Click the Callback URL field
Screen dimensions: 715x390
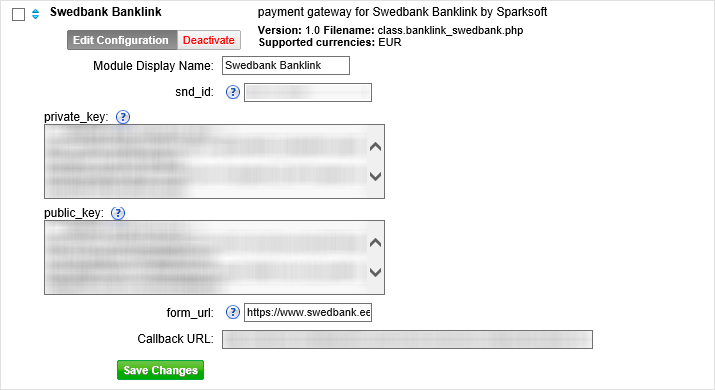pyautogui.click(x=407, y=339)
